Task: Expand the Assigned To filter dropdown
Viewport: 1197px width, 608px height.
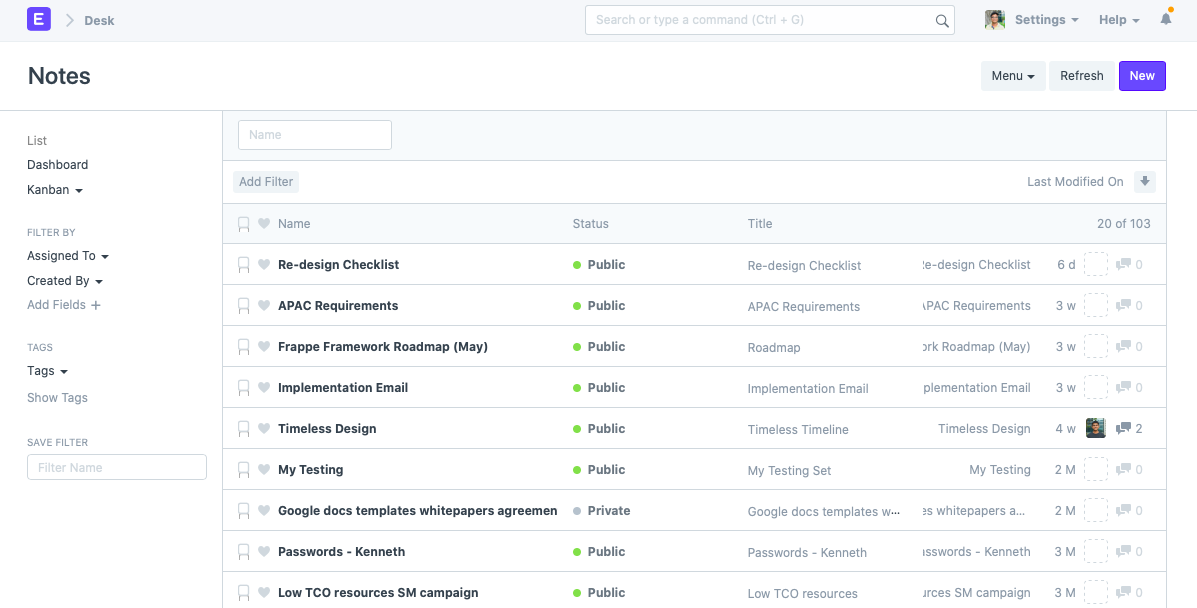Action: 68,256
